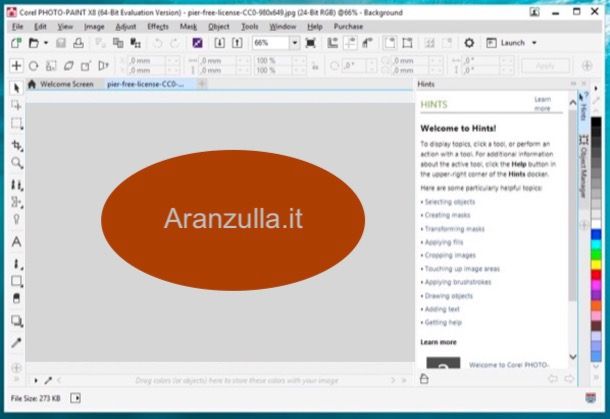Select the Eraser tool
The image size is (610, 419).
16,298
